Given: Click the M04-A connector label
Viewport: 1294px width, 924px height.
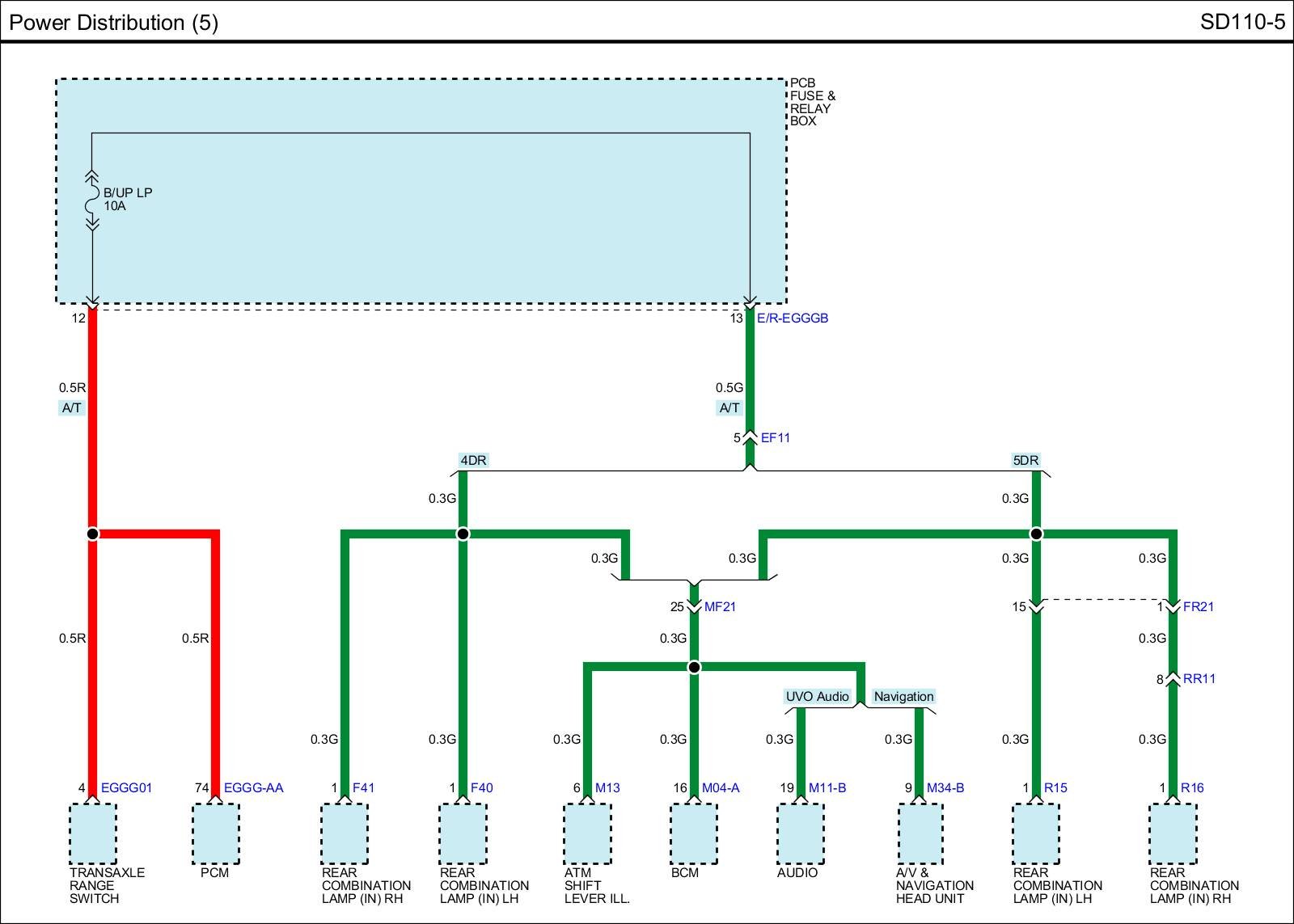Looking at the screenshot, I should (x=721, y=788).
